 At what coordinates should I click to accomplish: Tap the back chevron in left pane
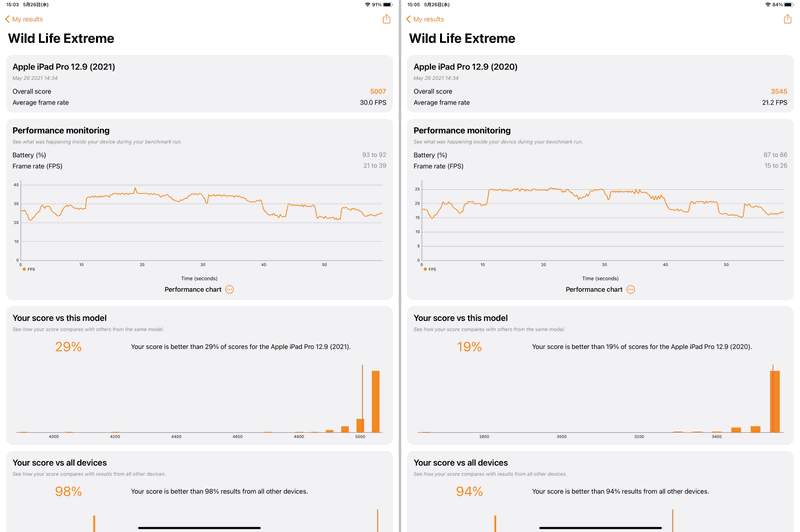7,19
